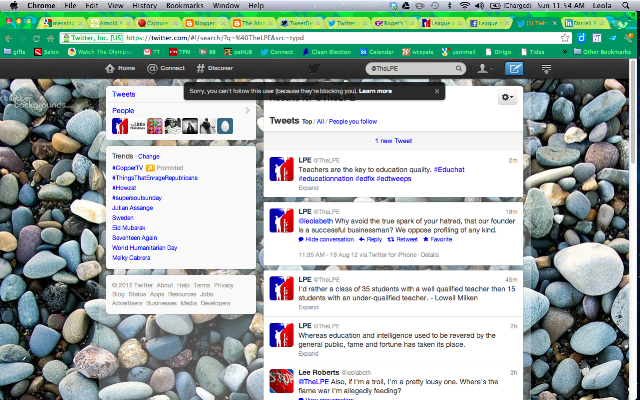The image size is (640, 400).
Task: Open the #ThingsThatEnrageRepublicans trend
Action: 155,178
